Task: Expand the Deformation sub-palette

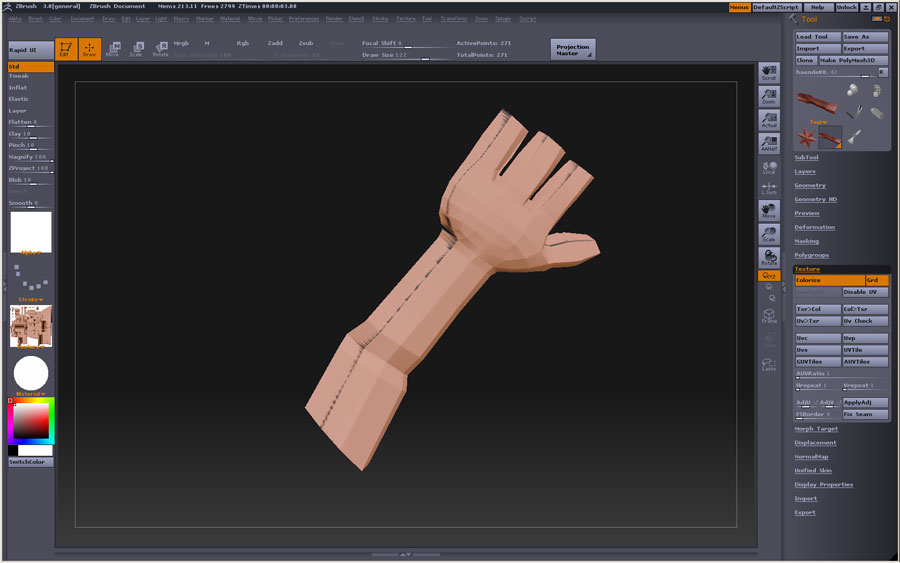Action: click(x=814, y=227)
